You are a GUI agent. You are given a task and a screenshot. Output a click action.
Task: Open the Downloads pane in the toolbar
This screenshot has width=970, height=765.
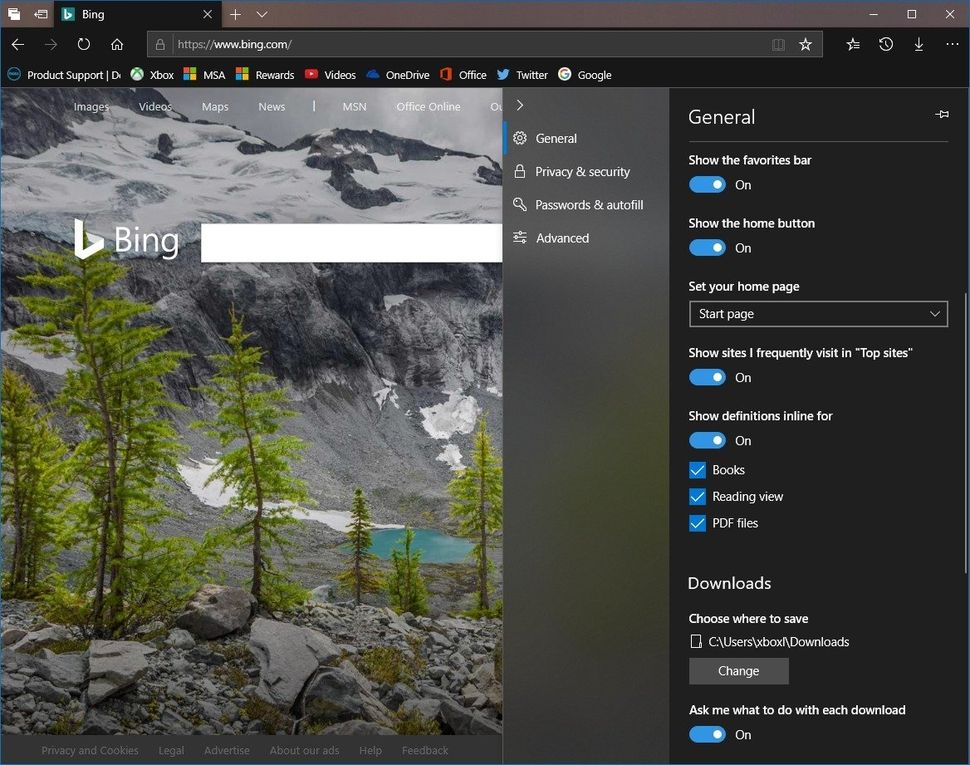click(x=919, y=44)
